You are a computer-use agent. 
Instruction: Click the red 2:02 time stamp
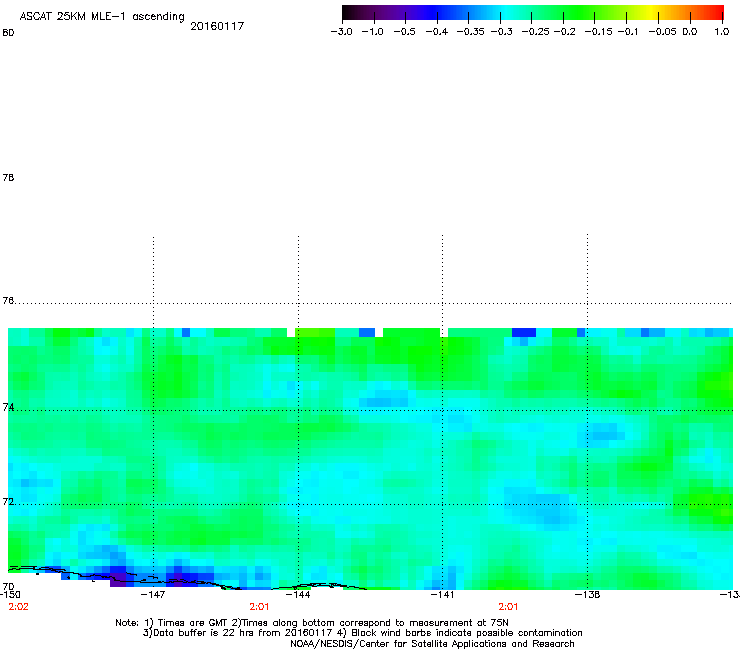[x=18, y=607]
